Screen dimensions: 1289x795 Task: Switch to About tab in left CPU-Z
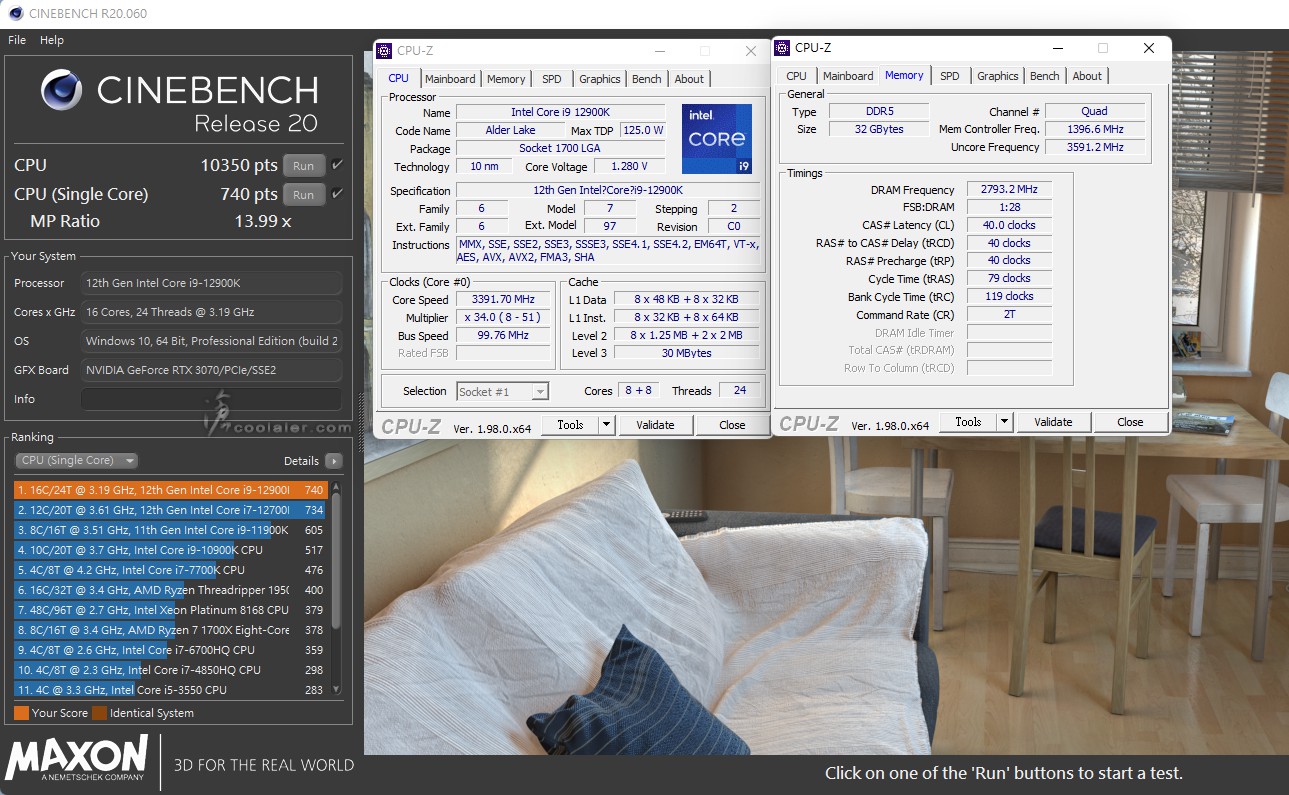click(x=689, y=79)
